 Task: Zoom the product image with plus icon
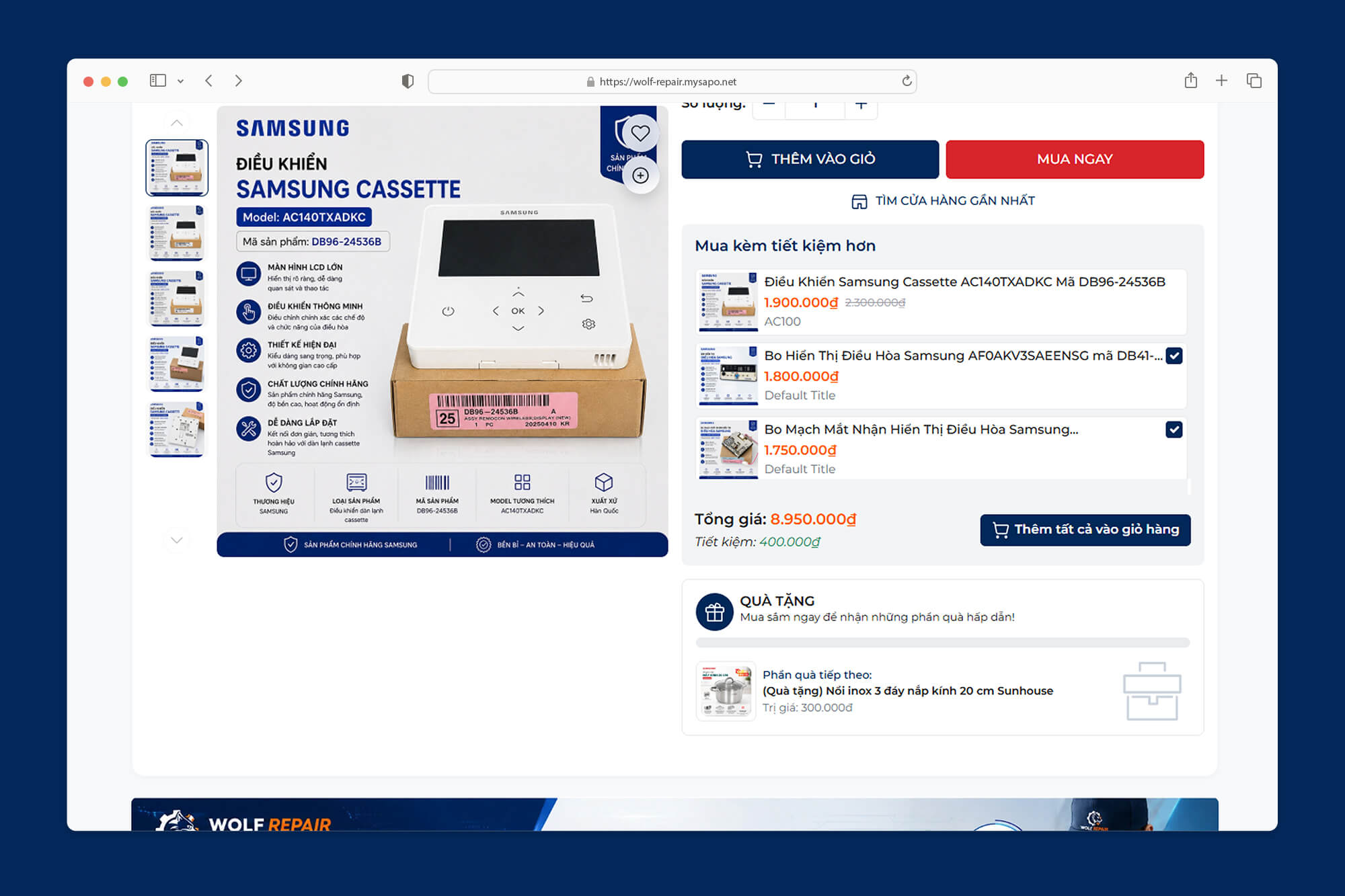(640, 175)
